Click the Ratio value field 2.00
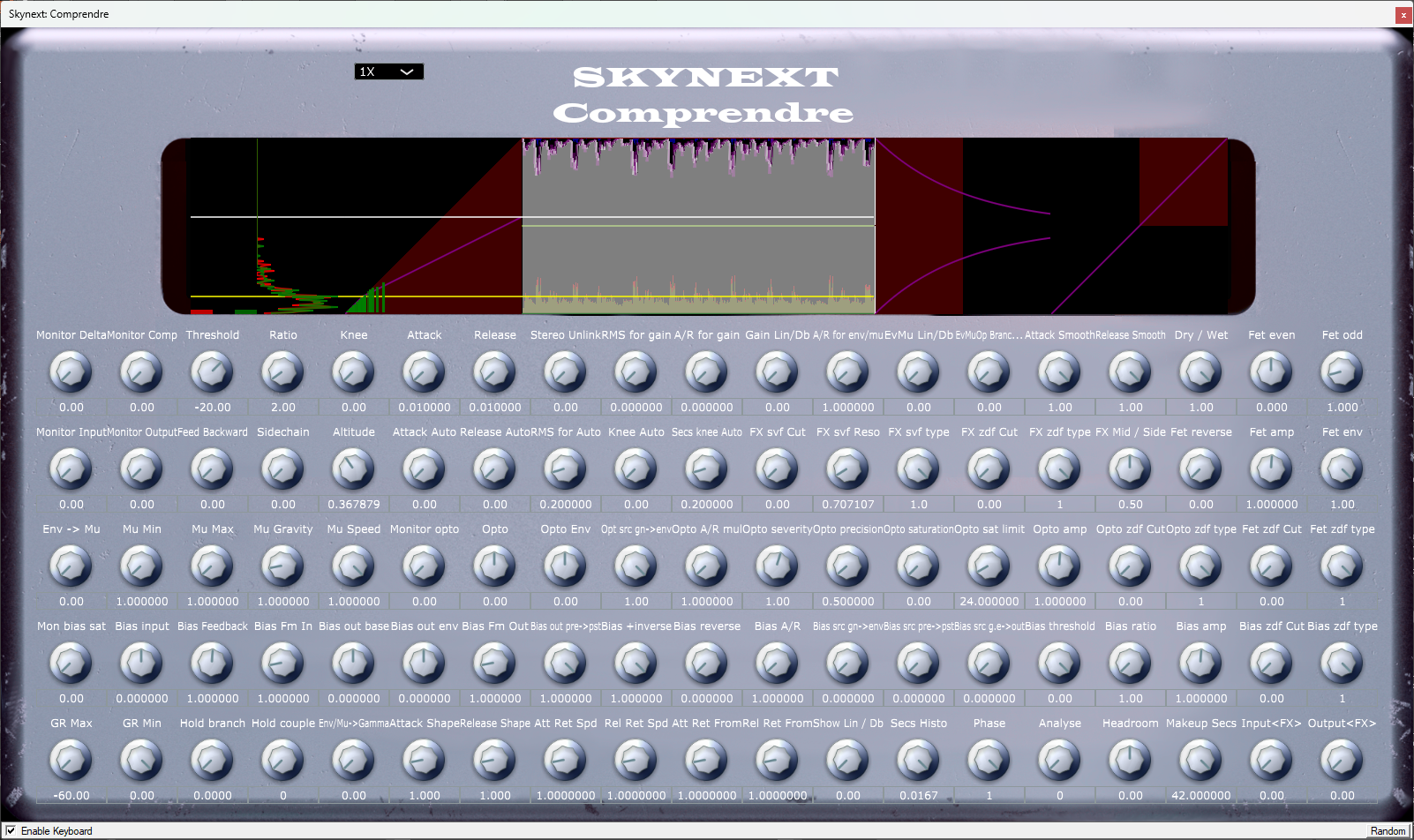The width and height of the screenshot is (1414, 840). click(282, 407)
